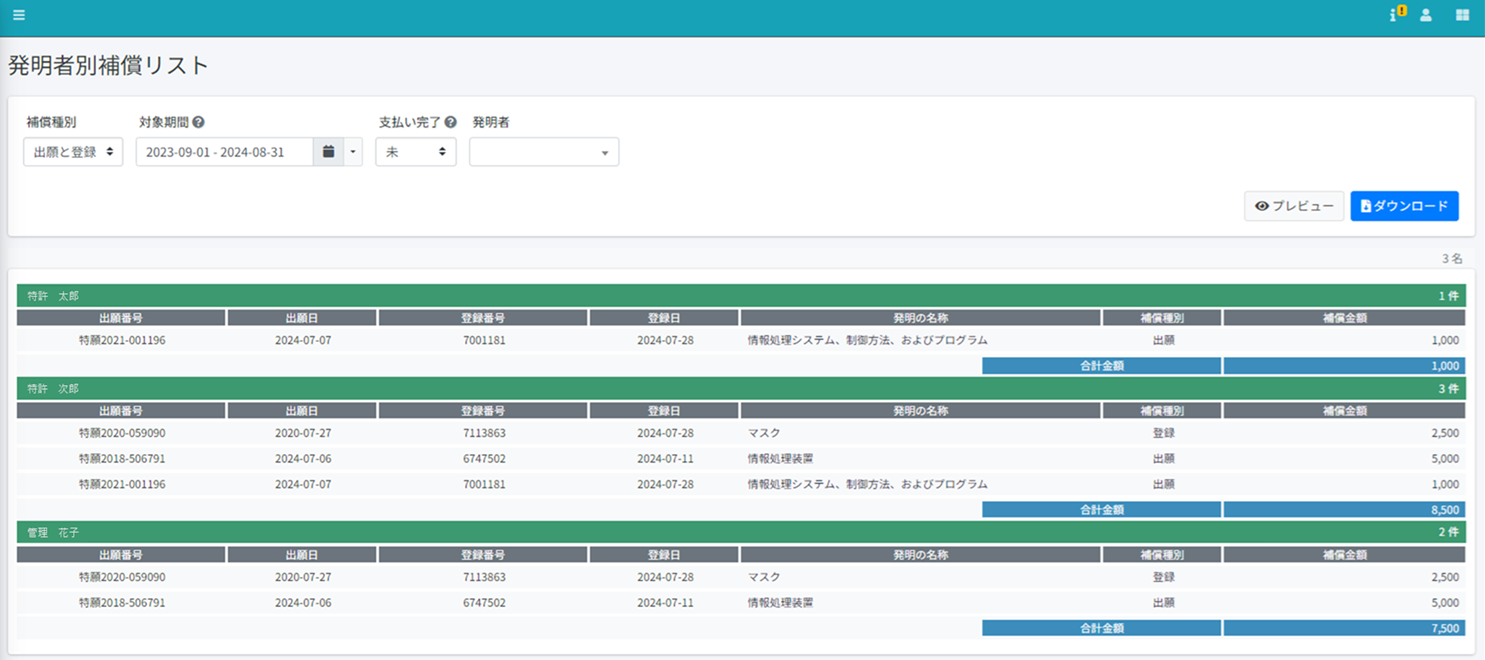Viewport: 1485px width, 660px height.
Task: Click the 対象期間 date range field
Action: click(225, 152)
